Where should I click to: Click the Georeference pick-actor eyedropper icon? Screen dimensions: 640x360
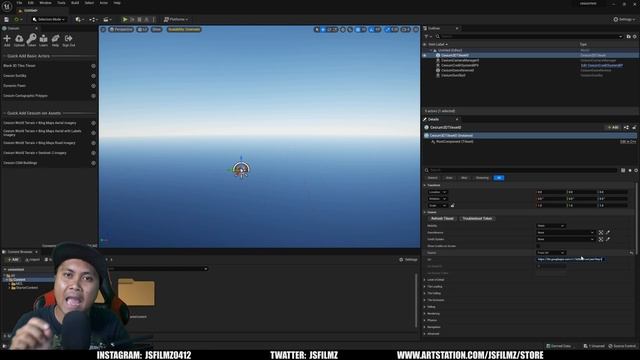(x=608, y=232)
